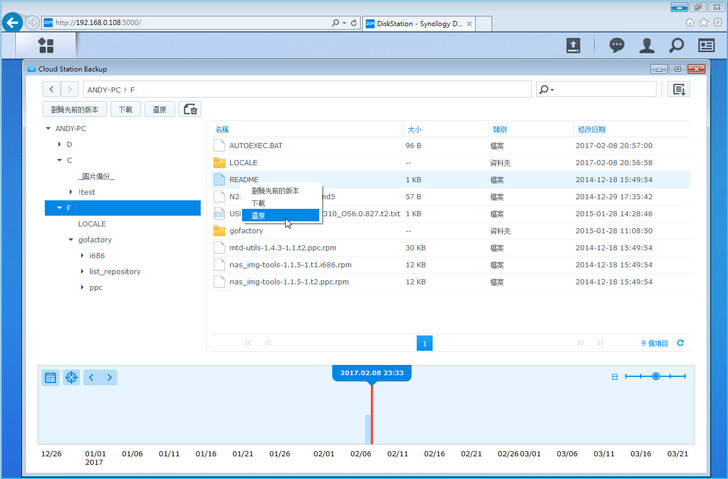The height and width of the screenshot is (479, 728).
Task: Open the user account options icon
Action: (647, 45)
